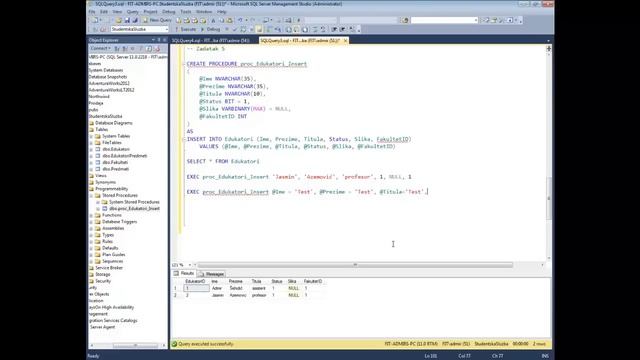Click the Object Explorer horizontal scrollbar

135,345
